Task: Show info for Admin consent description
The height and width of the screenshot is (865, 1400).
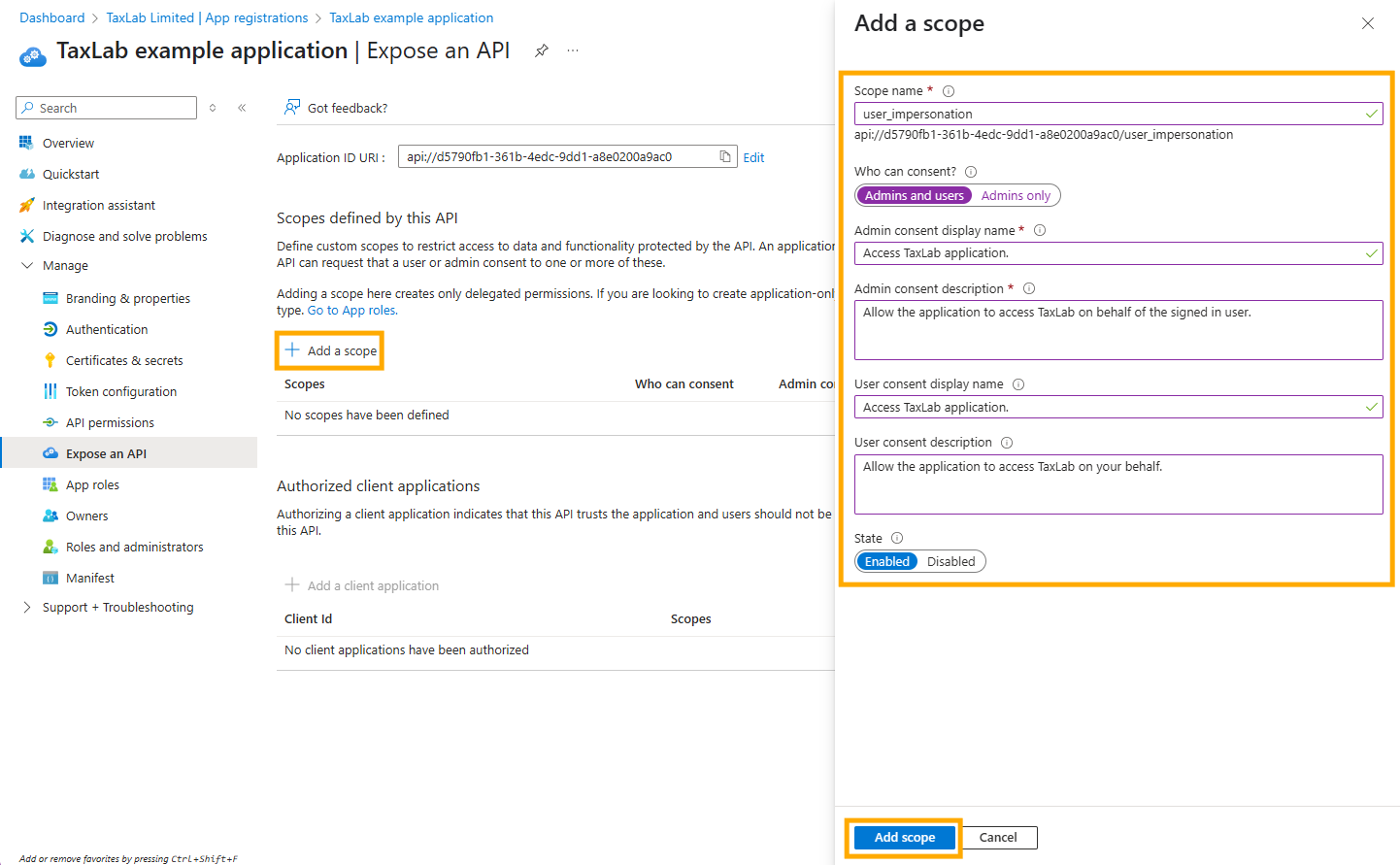Action: (x=1029, y=288)
